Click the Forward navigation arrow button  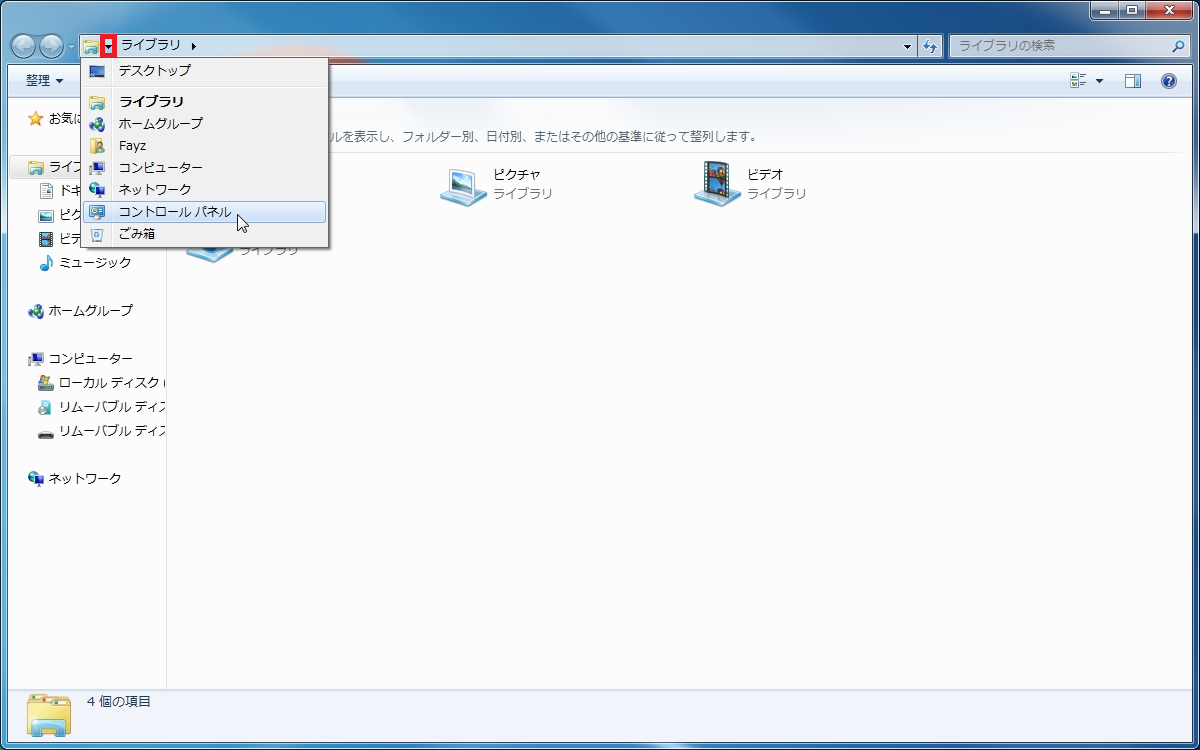(x=51, y=46)
